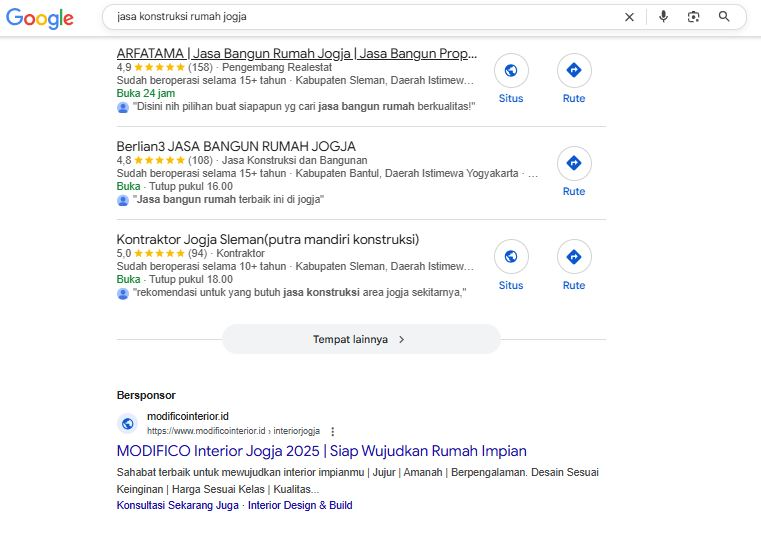
Task: Click the 4,8 star rating of Berlian3
Action: 160,160
